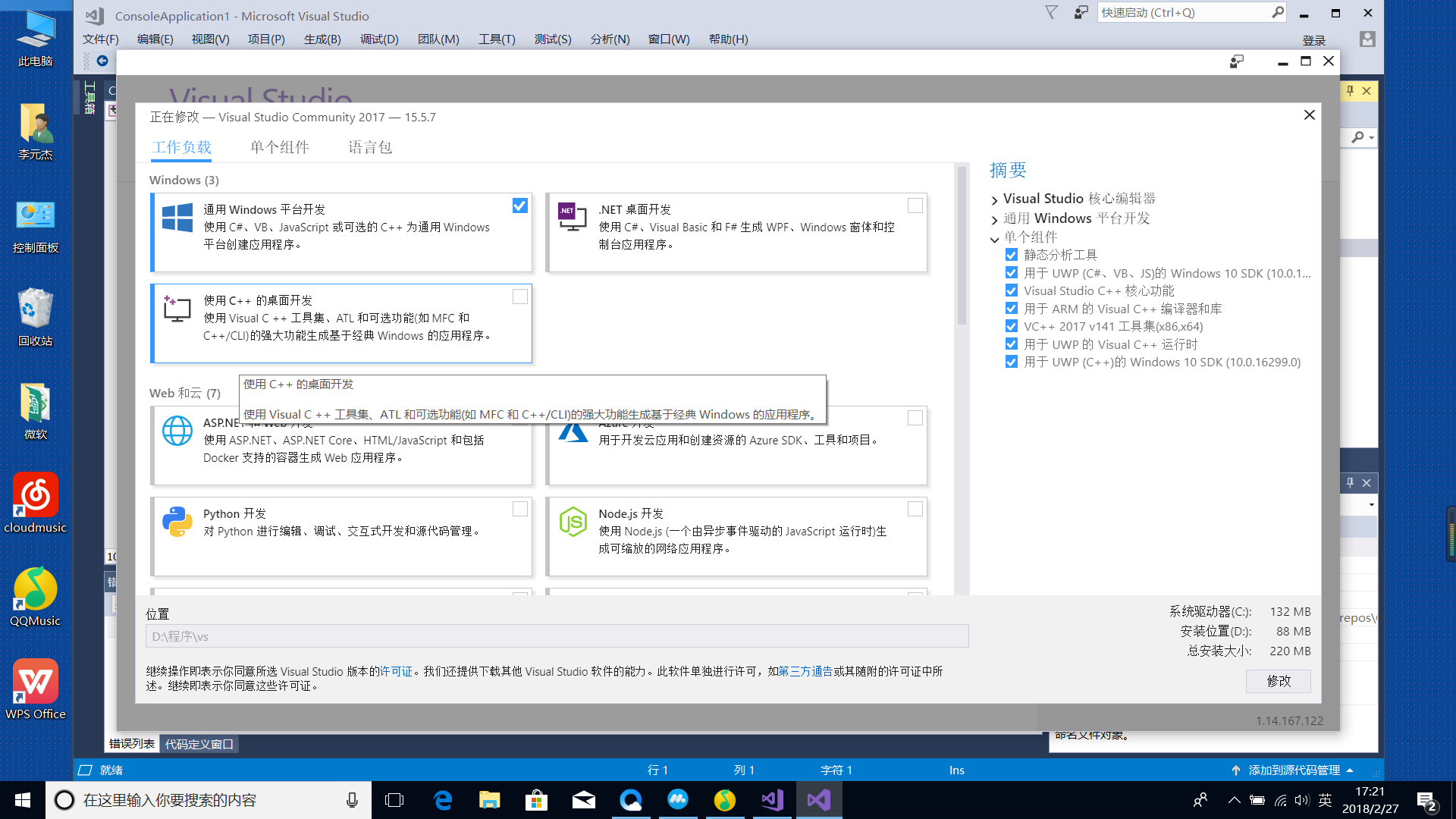Open Microsoft Store from the taskbar
The height and width of the screenshot is (819, 1456).
coord(536,800)
